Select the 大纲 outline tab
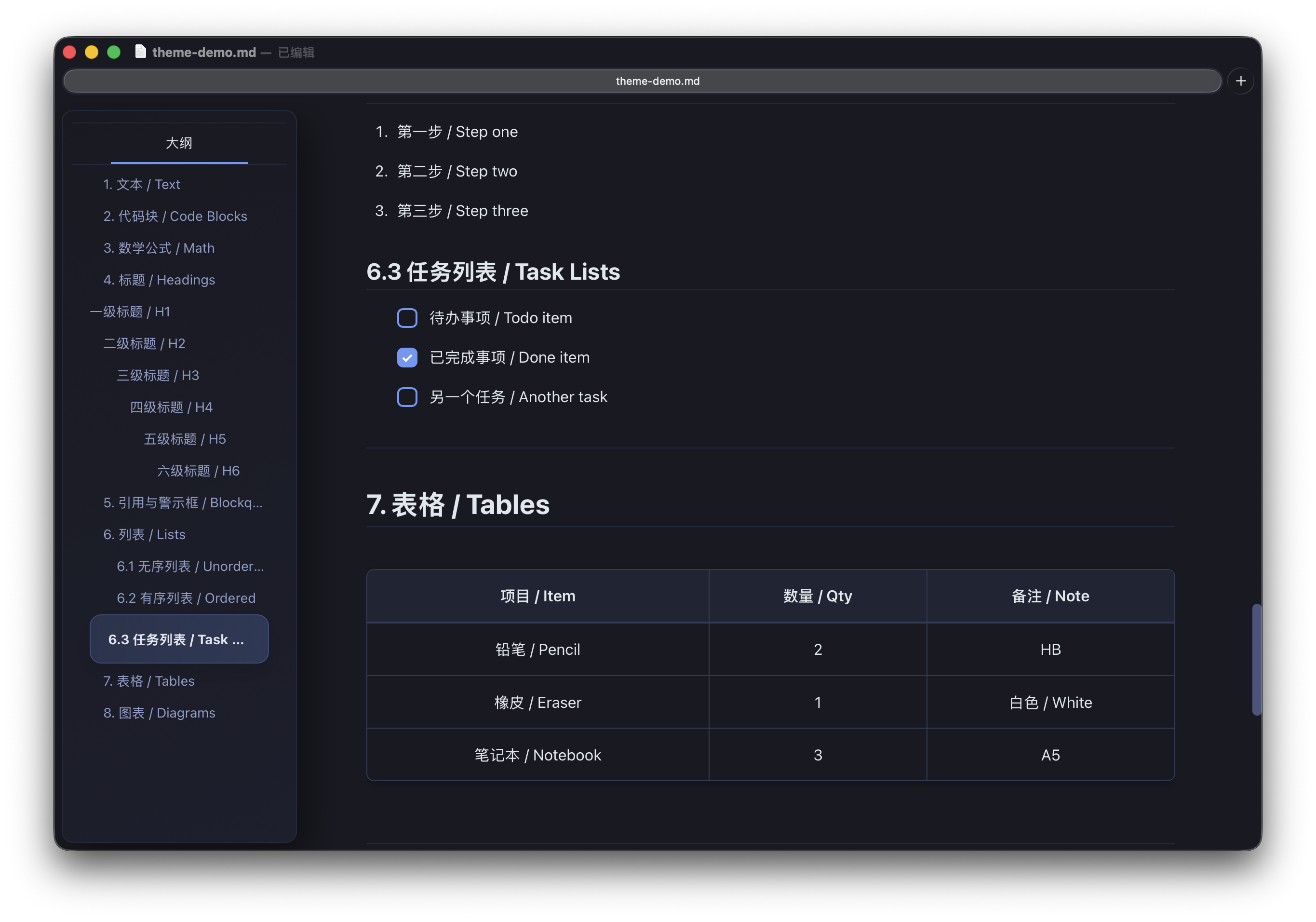This screenshot has height=922, width=1316. (179, 143)
